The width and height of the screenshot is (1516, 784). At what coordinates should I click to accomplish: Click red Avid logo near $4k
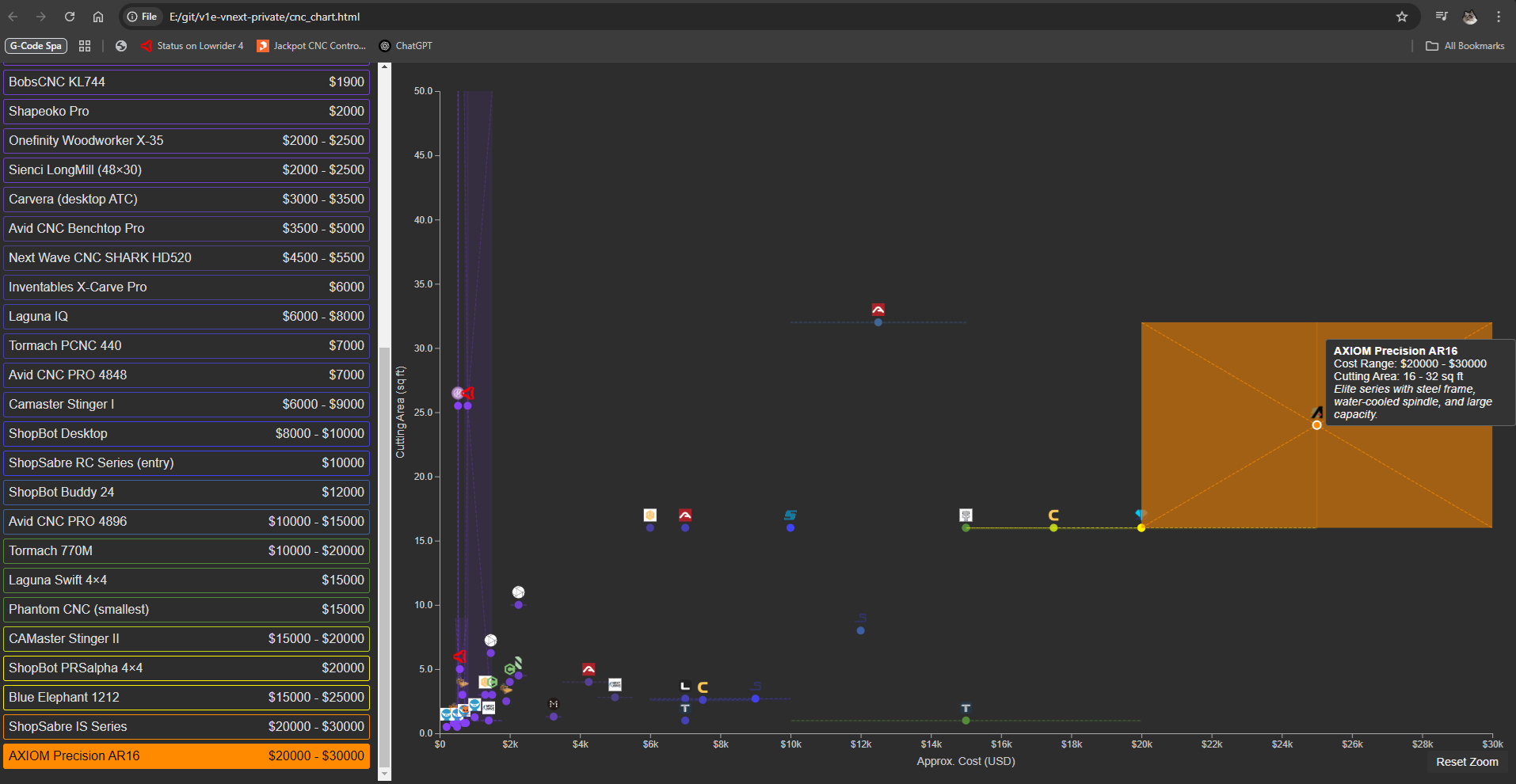click(x=588, y=670)
